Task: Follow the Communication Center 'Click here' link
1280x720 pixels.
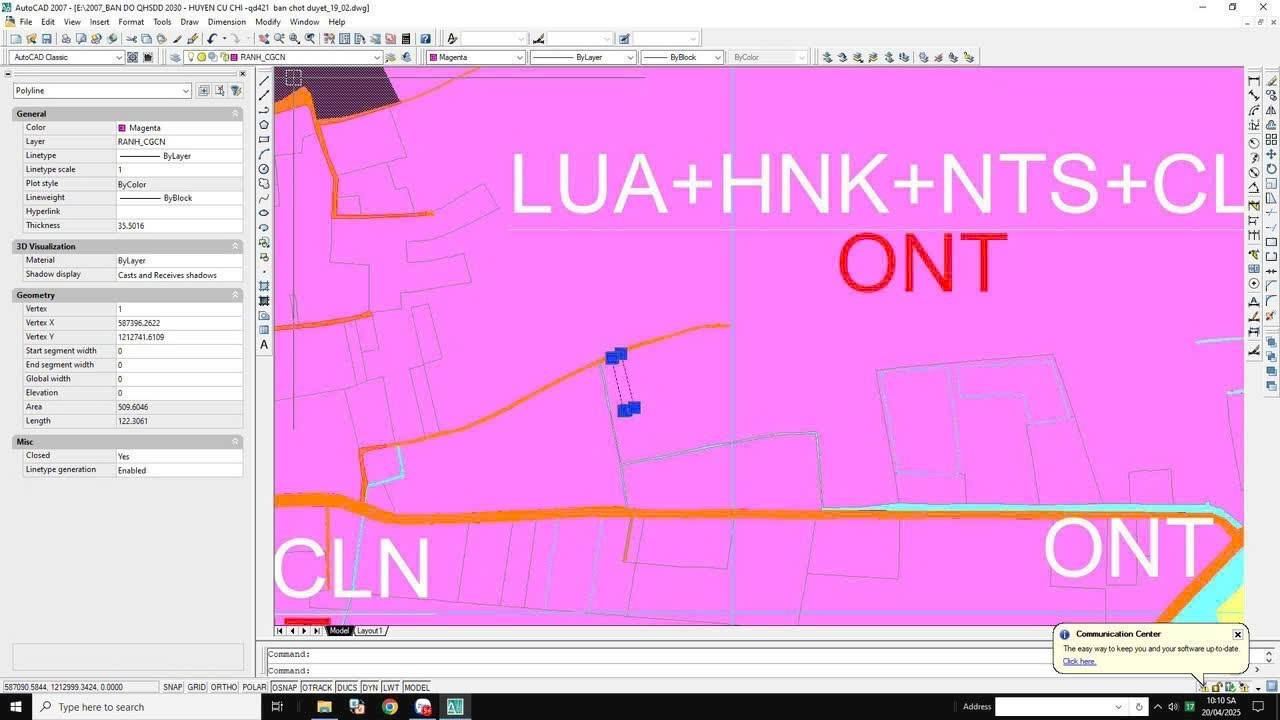Action: [1078, 661]
